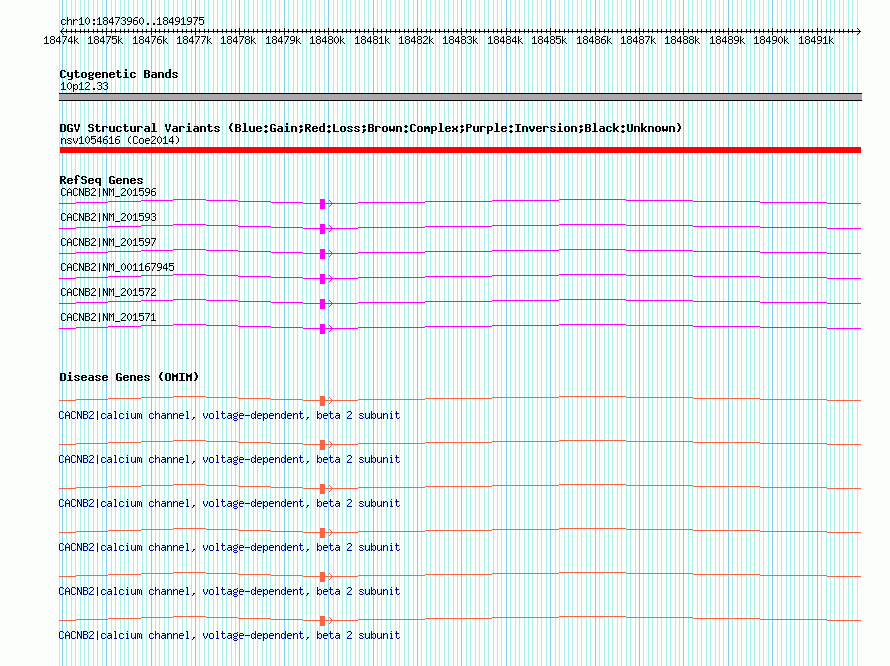Click orange exon block of fifth OMIM track
The height and width of the screenshot is (666, 890).
coord(322,577)
